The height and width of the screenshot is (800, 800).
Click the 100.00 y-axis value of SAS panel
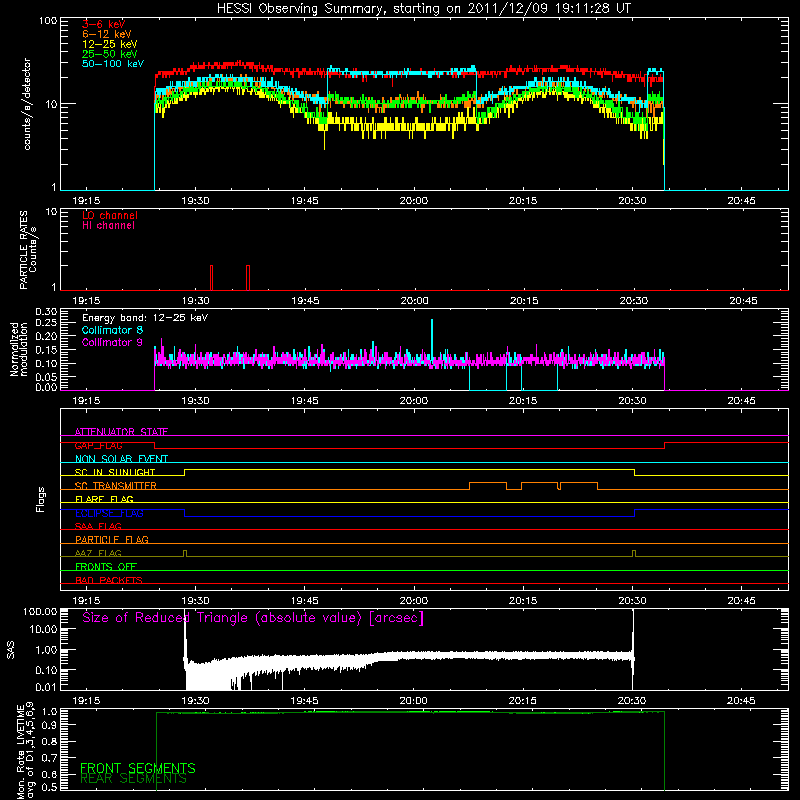[40, 611]
